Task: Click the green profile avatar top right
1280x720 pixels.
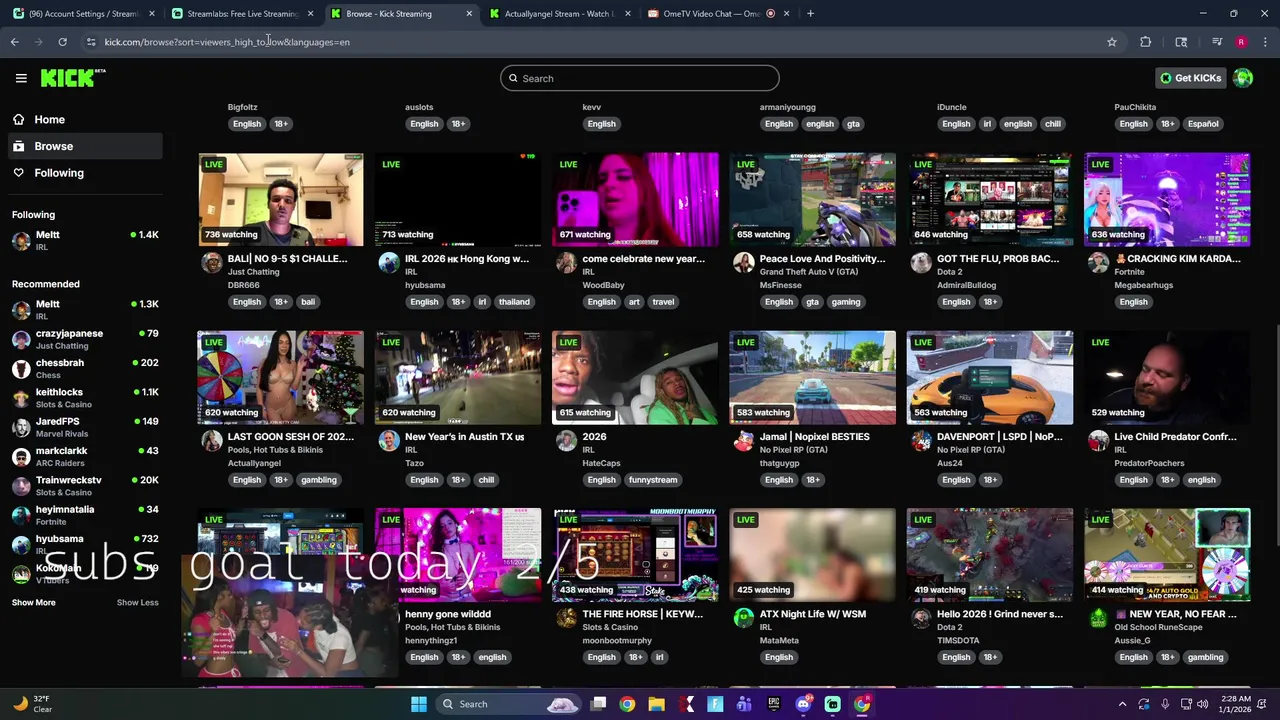Action: pos(1243,78)
